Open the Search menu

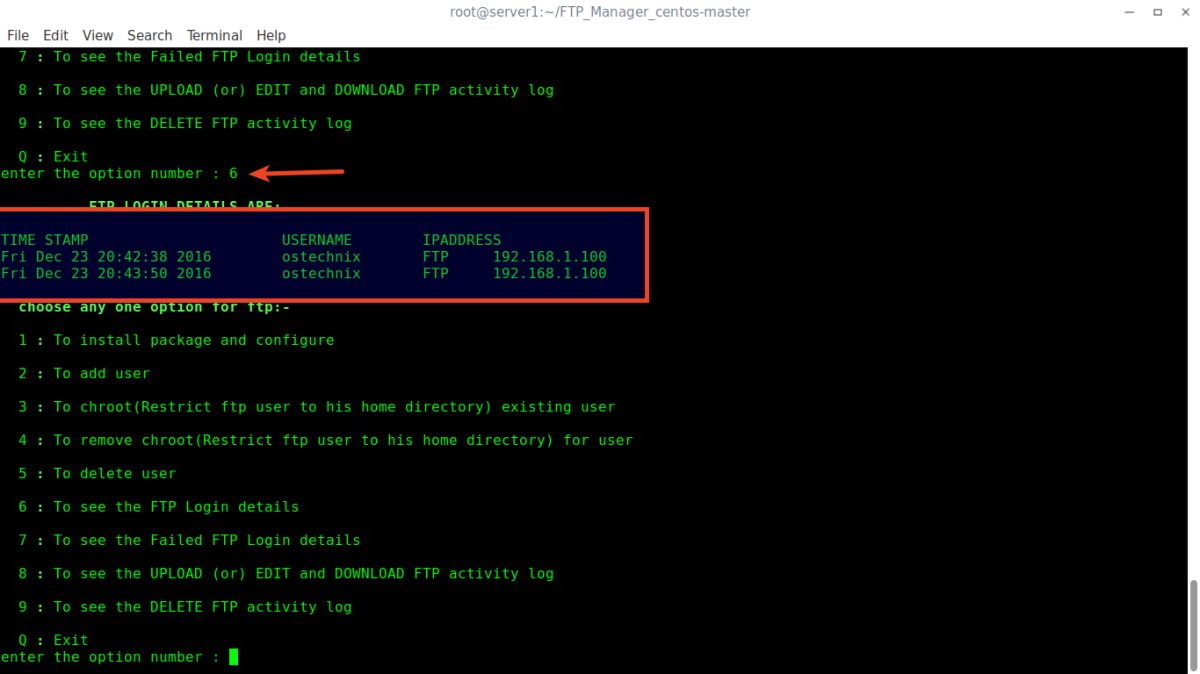pyautogui.click(x=150, y=35)
